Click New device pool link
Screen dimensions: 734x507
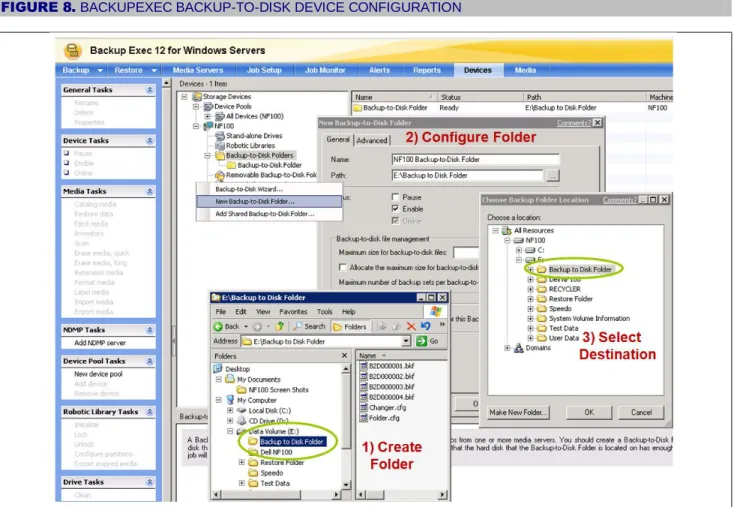[x=98, y=374]
